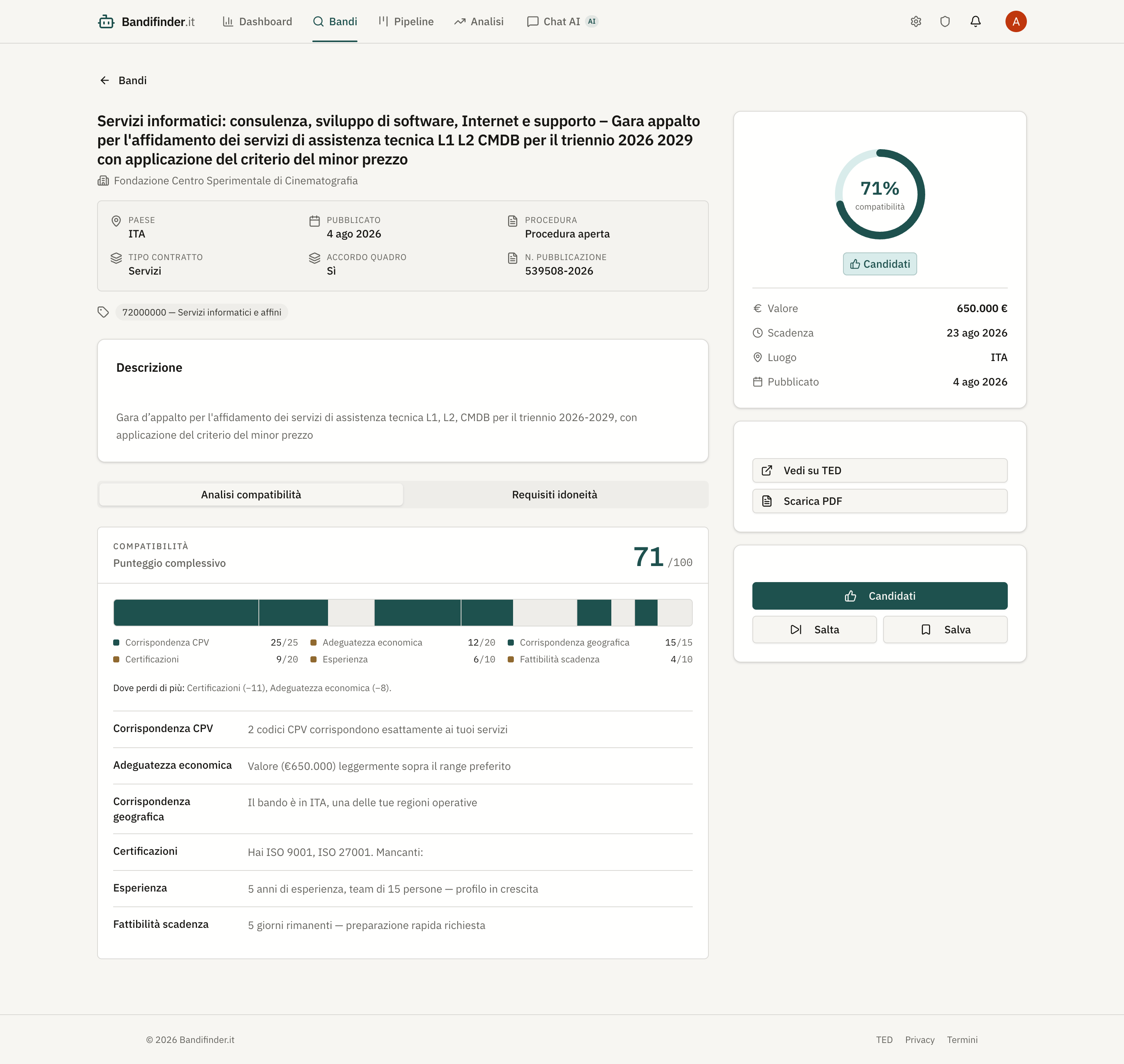Click the Salva button
This screenshot has height=1064, width=1124.
coord(945,630)
